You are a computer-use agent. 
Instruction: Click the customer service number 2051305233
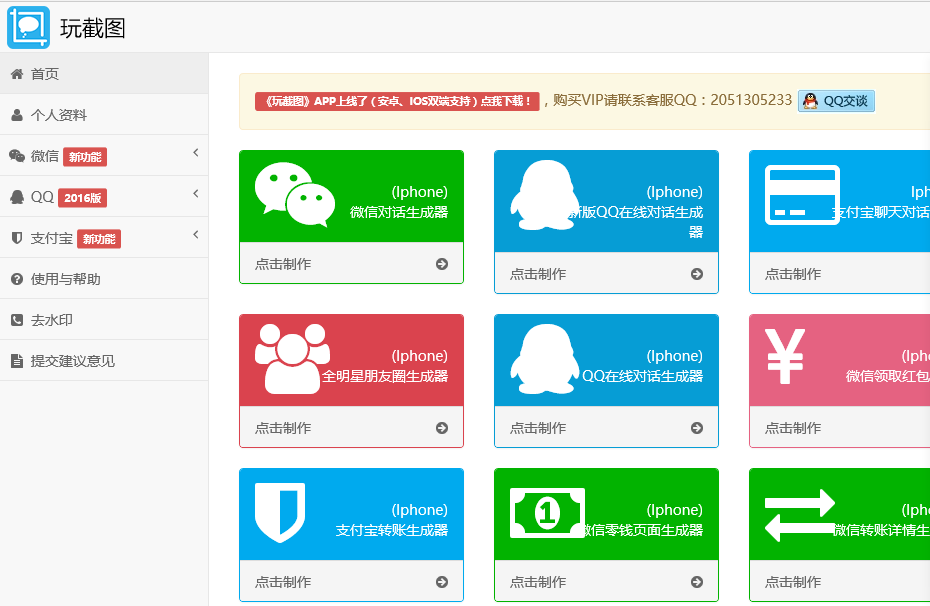tap(751, 100)
